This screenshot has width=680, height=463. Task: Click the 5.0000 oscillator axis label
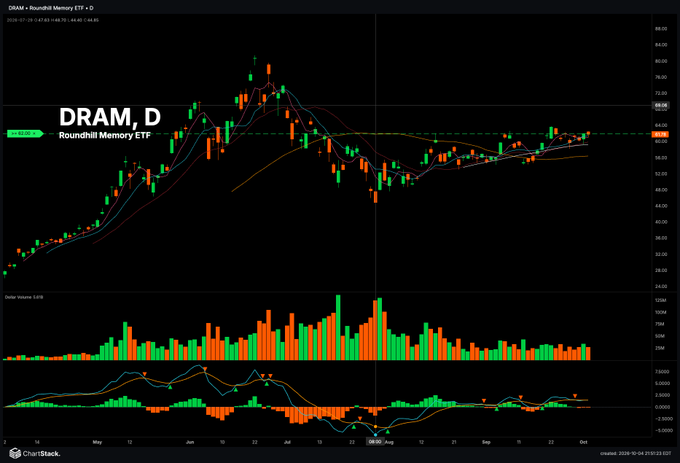pyautogui.click(x=662, y=384)
